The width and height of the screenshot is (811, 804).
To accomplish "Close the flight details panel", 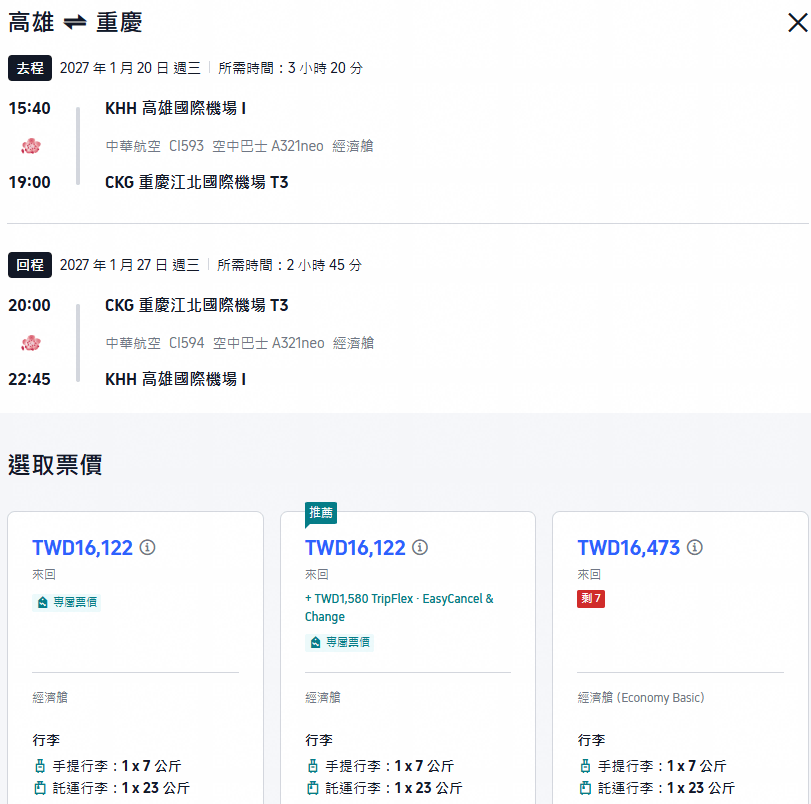I will click(x=797, y=23).
